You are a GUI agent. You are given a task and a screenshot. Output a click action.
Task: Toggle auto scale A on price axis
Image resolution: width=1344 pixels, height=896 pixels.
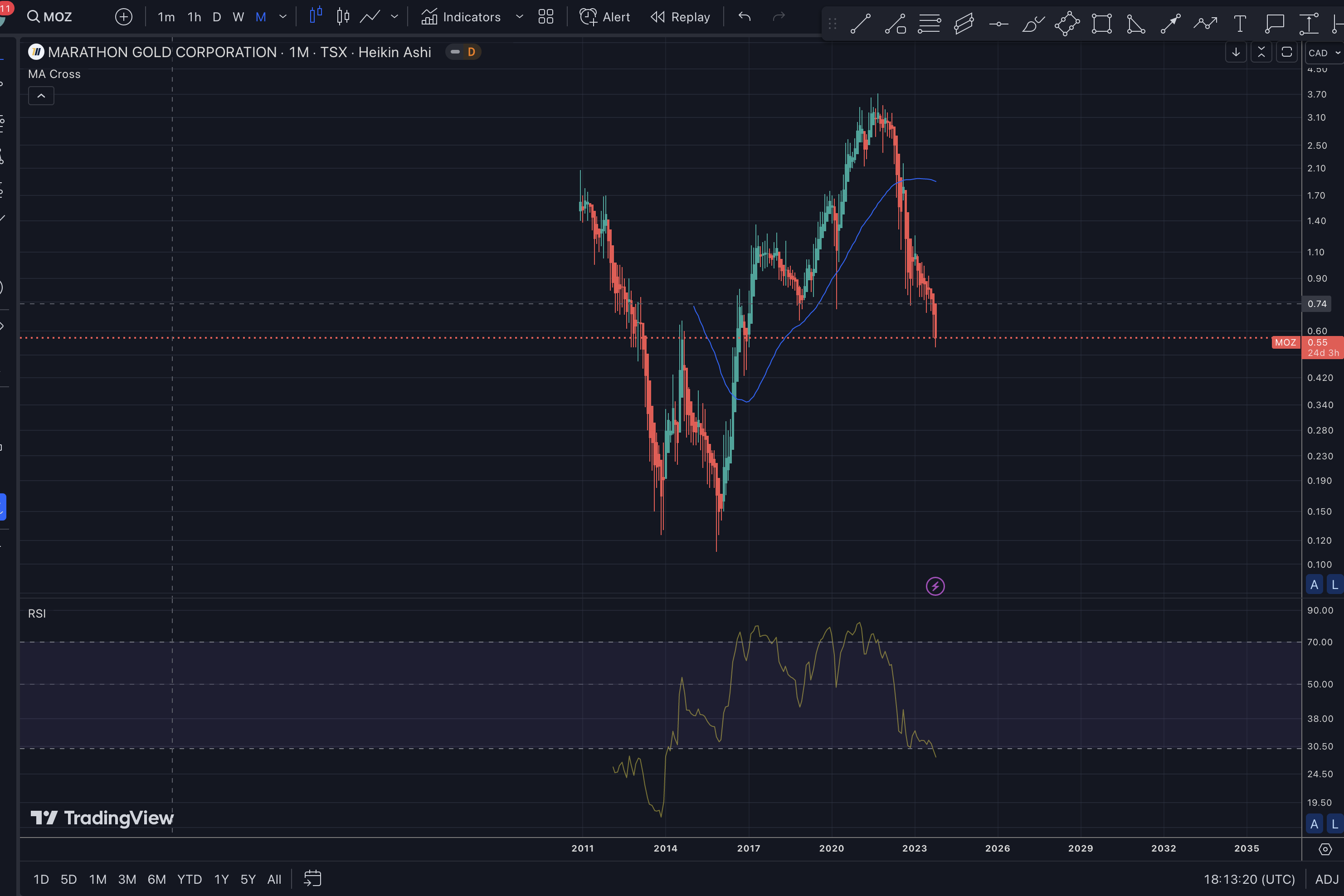[1314, 584]
